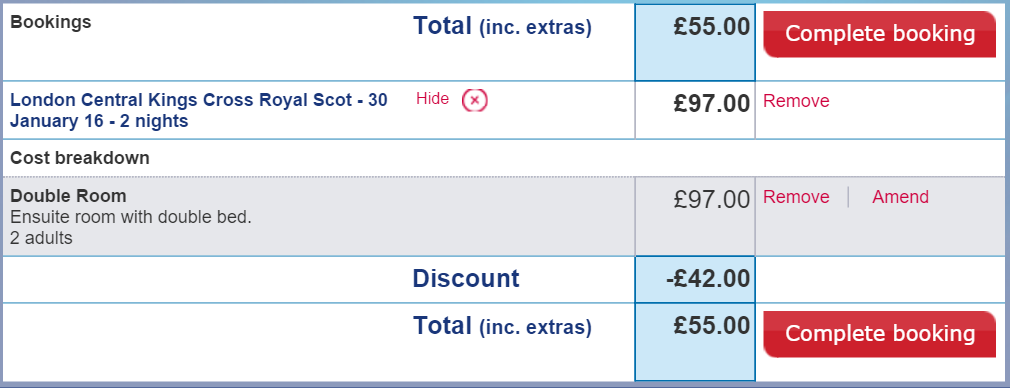This screenshot has height=388, width=1010.
Task: Click the top Complete booking button
Action: (x=879, y=34)
